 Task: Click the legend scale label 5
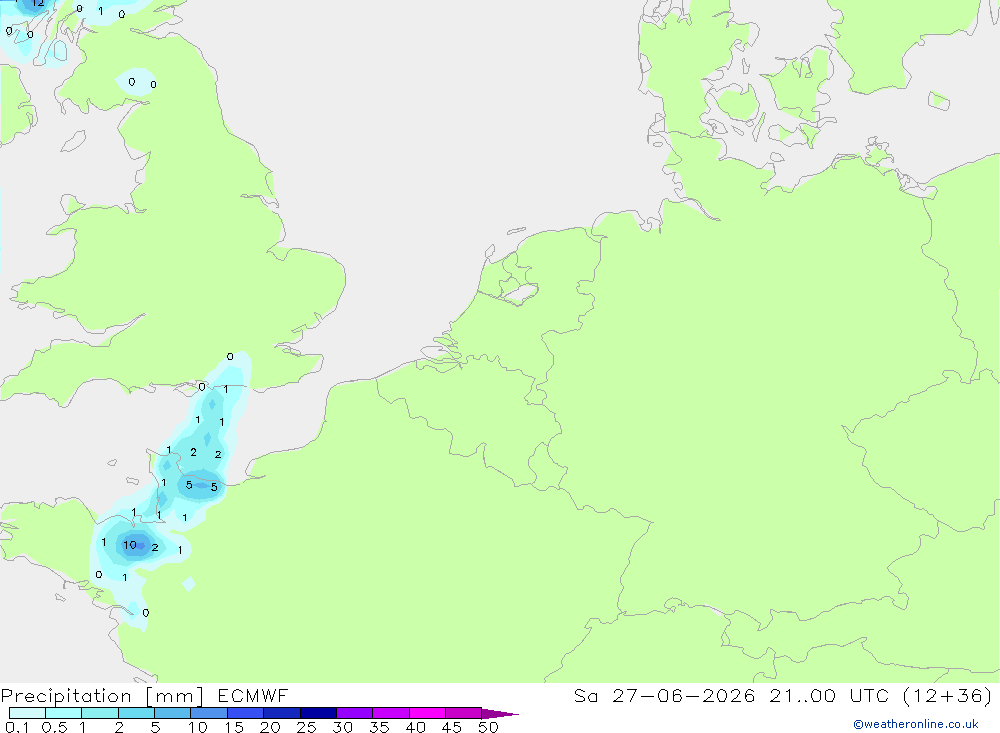(x=155, y=727)
